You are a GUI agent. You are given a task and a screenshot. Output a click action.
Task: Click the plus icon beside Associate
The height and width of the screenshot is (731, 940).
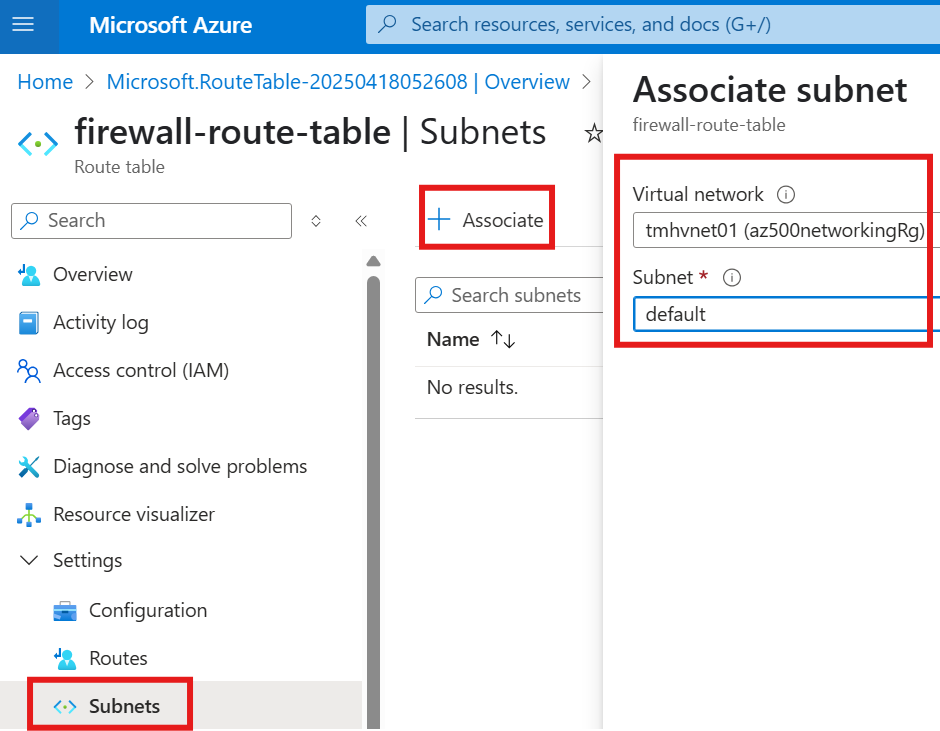pyautogui.click(x=439, y=219)
